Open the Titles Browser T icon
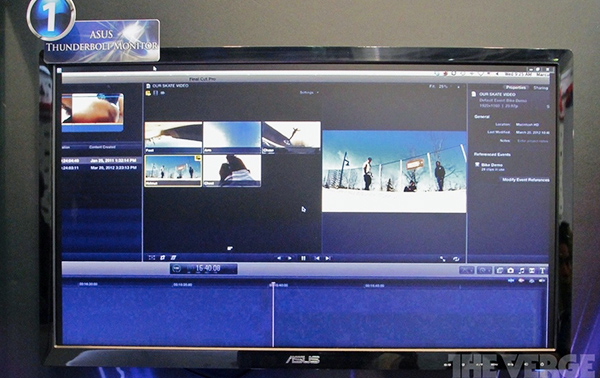 542,270
